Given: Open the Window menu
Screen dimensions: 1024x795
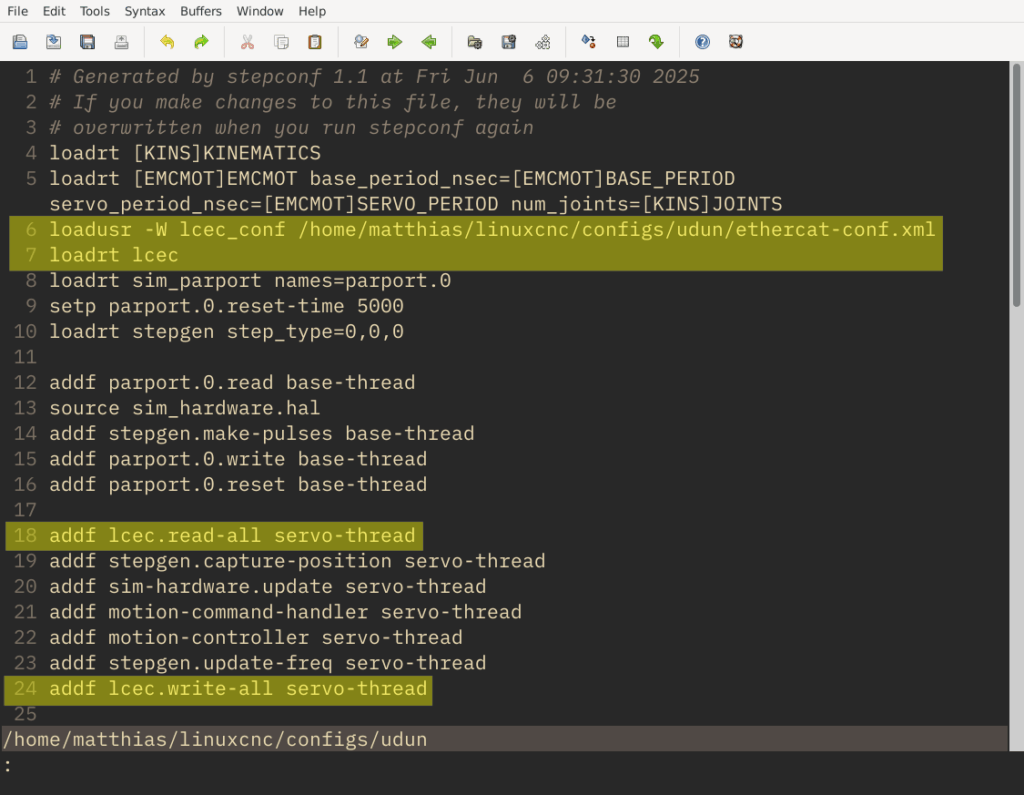Looking at the screenshot, I should [x=260, y=11].
